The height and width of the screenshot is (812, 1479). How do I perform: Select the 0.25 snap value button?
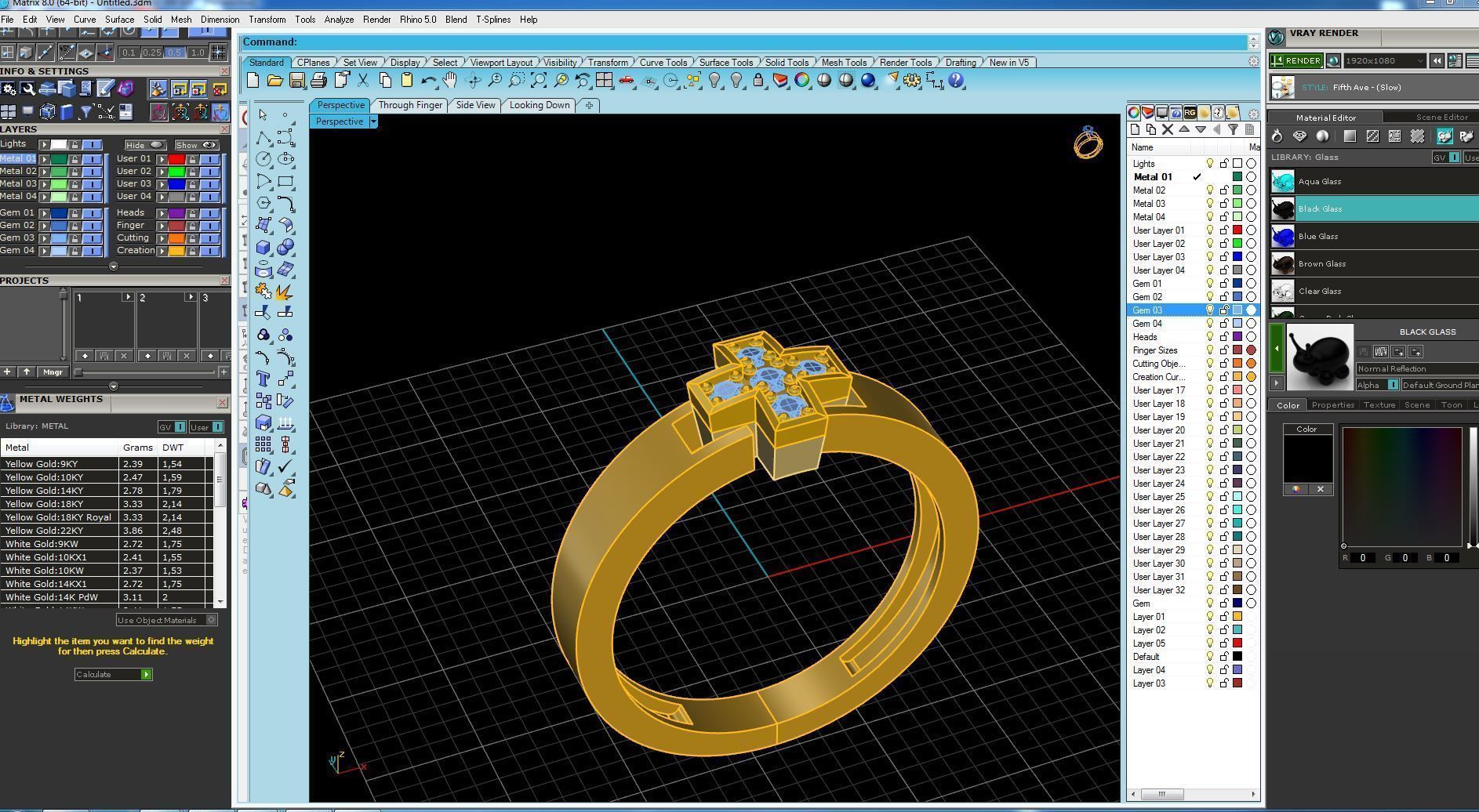[x=151, y=53]
